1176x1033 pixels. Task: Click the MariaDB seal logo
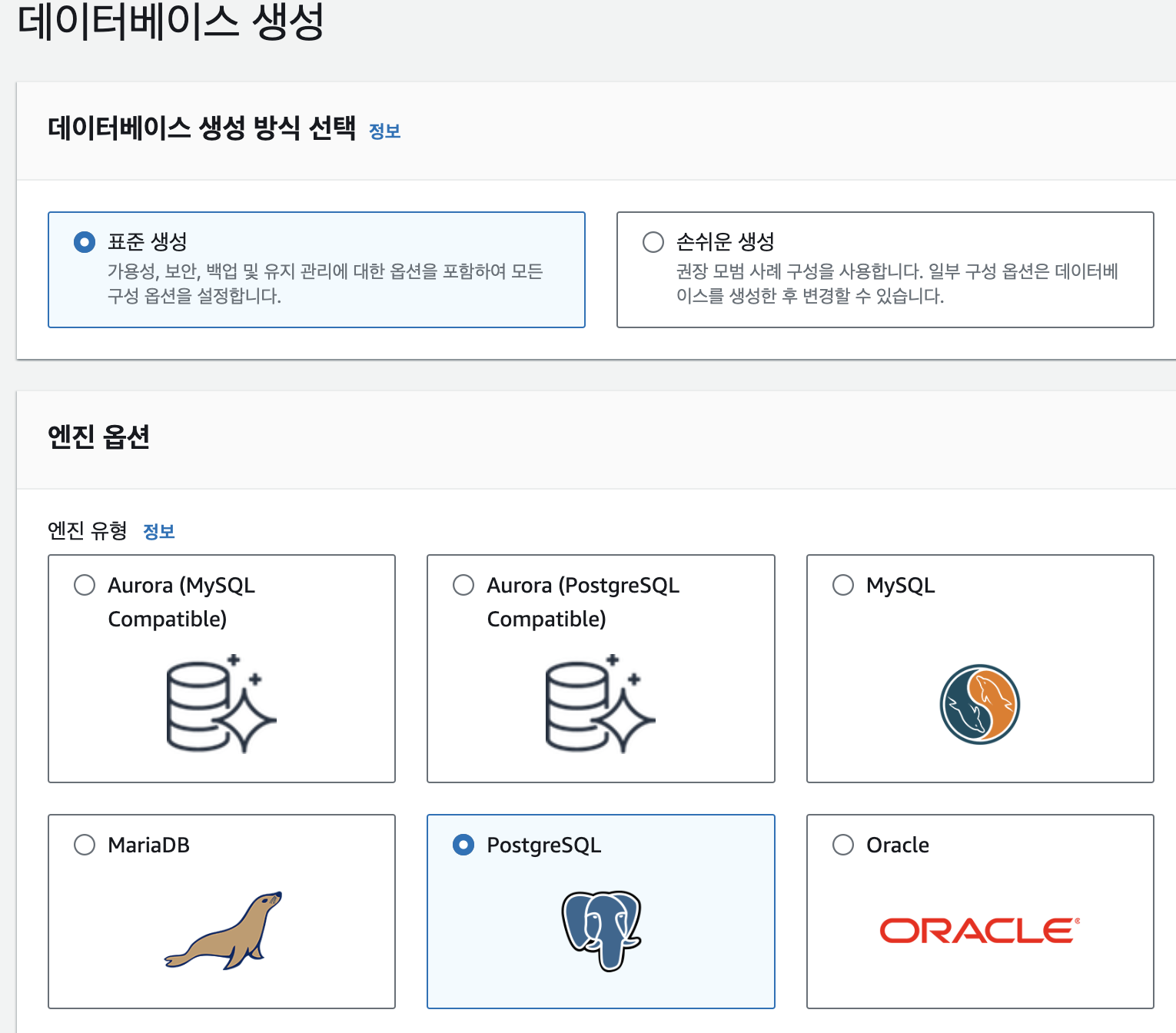pyautogui.click(x=224, y=930)
